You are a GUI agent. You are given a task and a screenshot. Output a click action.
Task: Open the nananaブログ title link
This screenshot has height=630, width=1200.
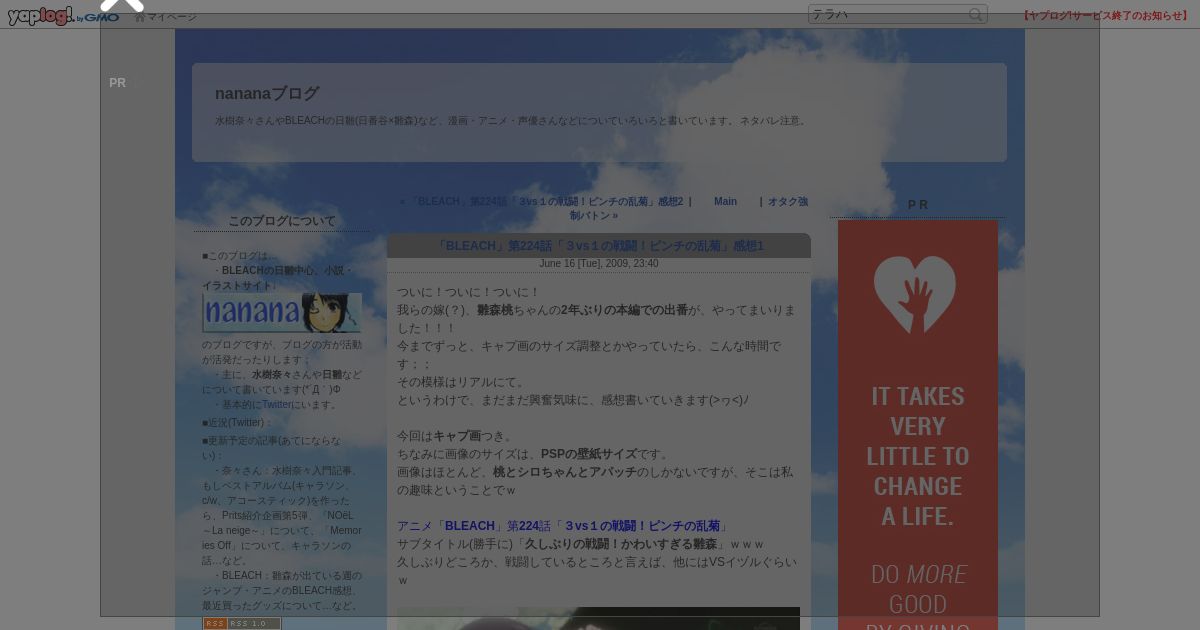(x=267, y=93)
